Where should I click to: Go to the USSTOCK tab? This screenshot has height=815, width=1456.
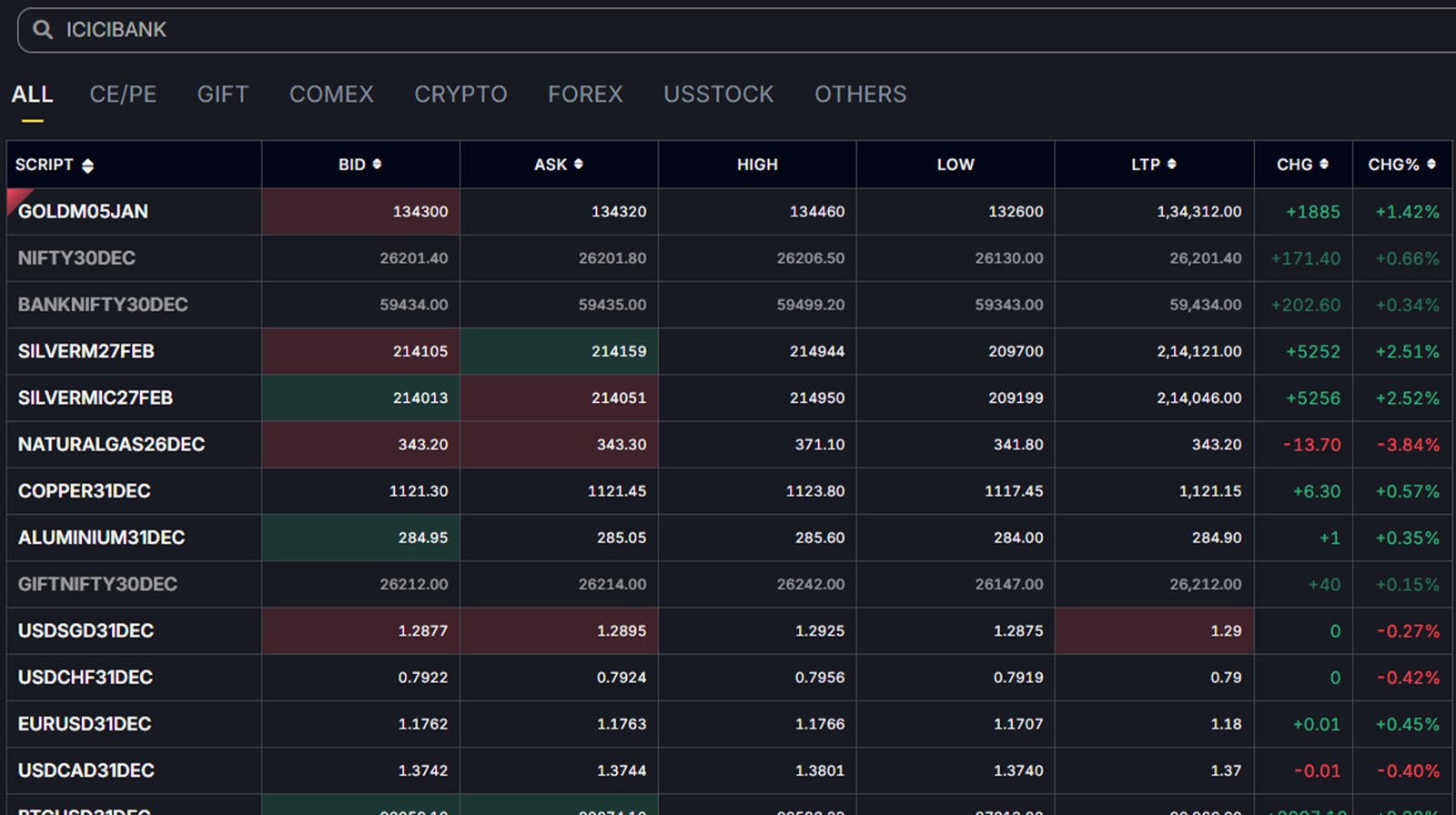click(718, 95)
